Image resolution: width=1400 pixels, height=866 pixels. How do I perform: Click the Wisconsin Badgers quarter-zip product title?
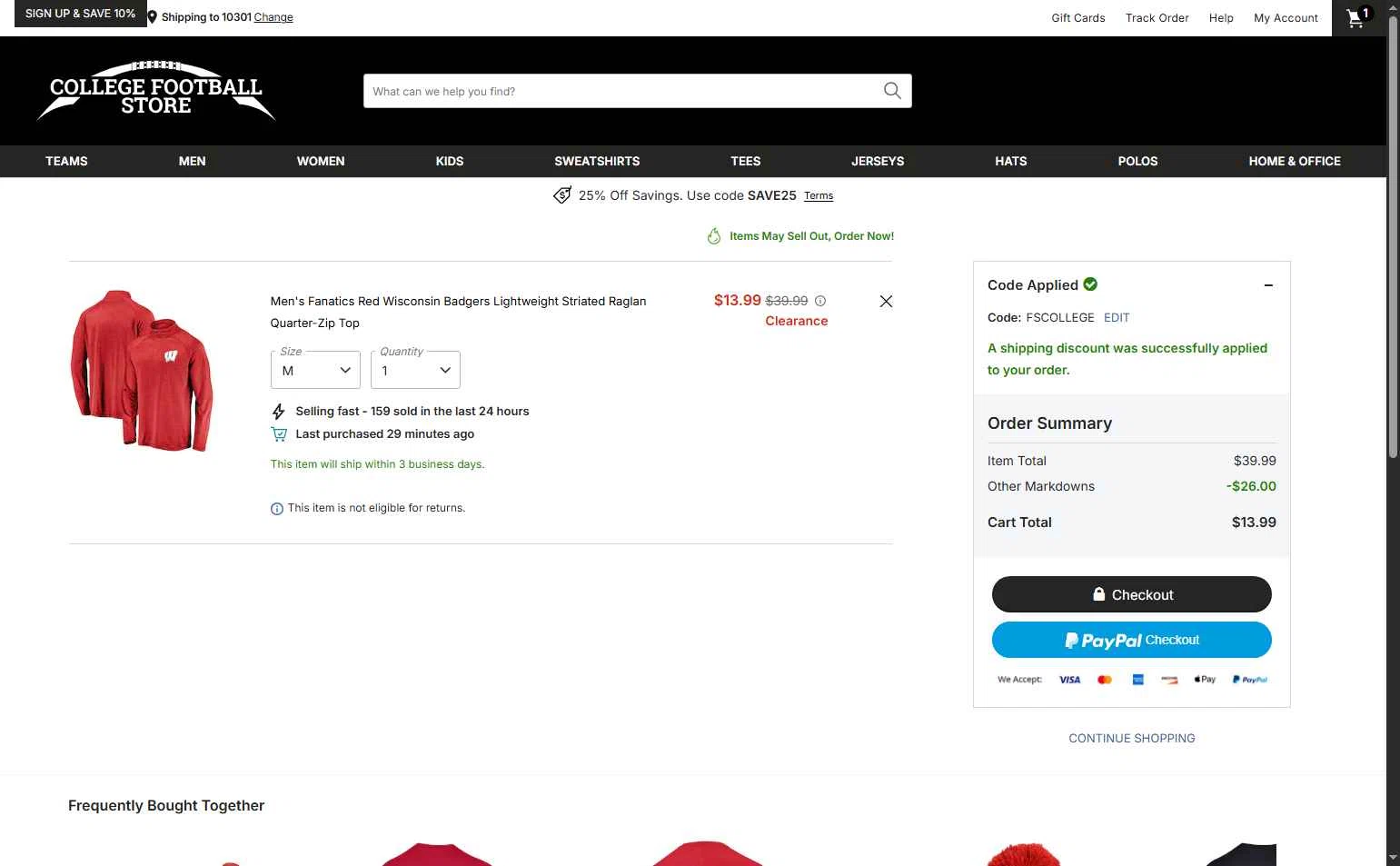tap(458, 312)
